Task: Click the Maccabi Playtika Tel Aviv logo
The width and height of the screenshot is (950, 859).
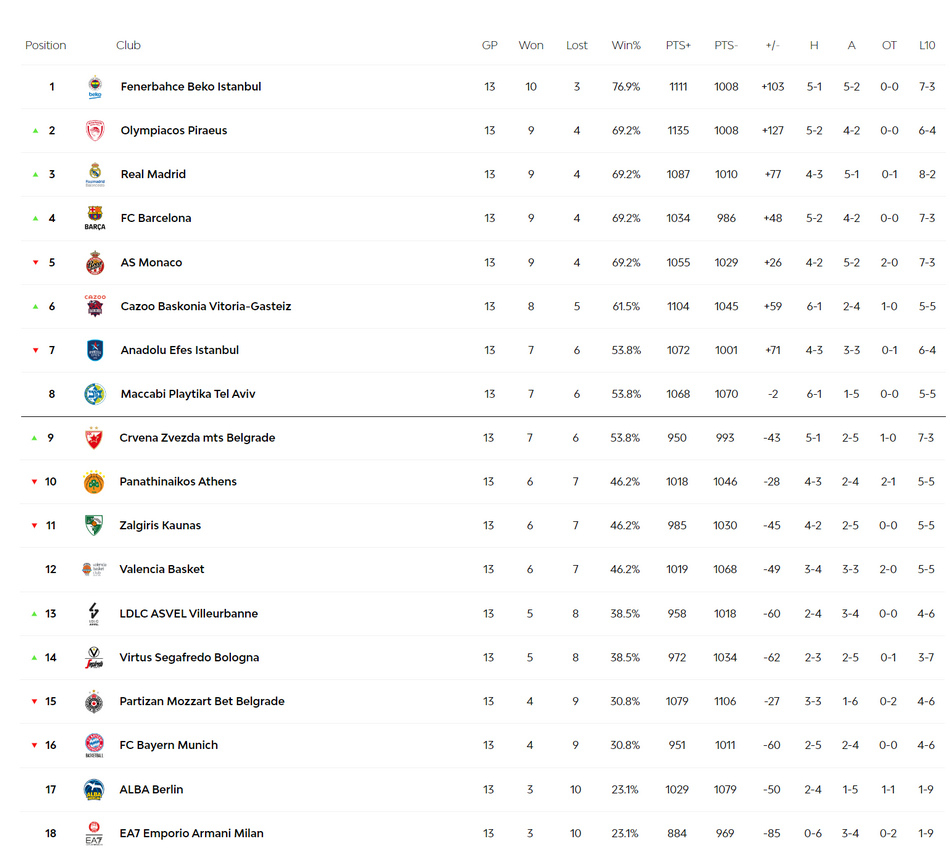Action: (x=95, y=394)
